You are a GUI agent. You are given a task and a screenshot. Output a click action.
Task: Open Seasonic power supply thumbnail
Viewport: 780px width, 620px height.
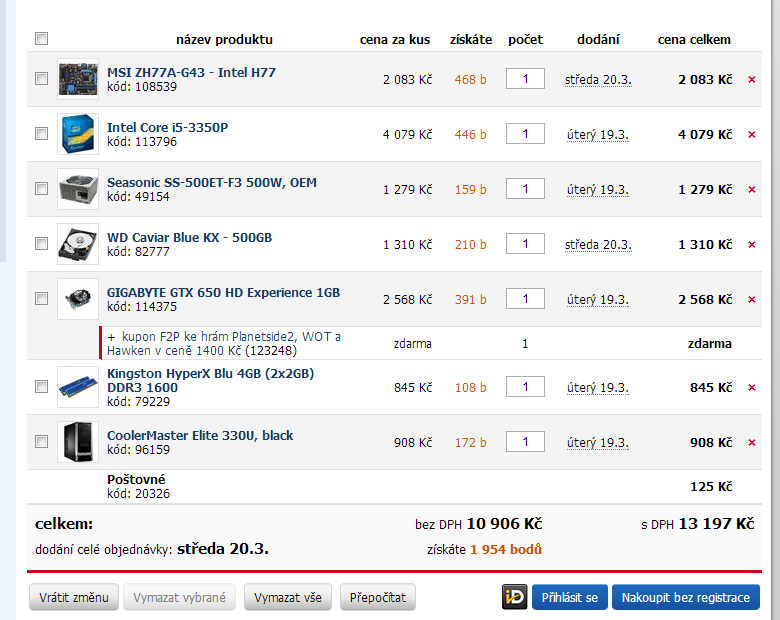[78, 189]
